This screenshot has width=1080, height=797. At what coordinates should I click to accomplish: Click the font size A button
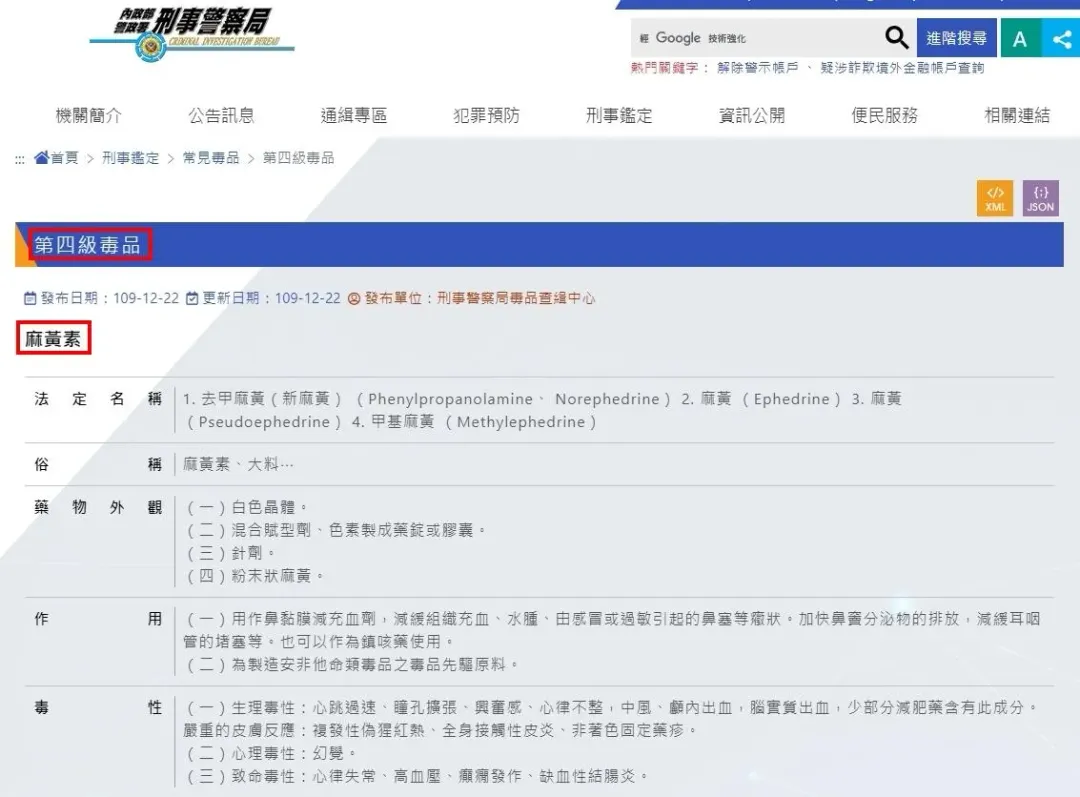1020,39
